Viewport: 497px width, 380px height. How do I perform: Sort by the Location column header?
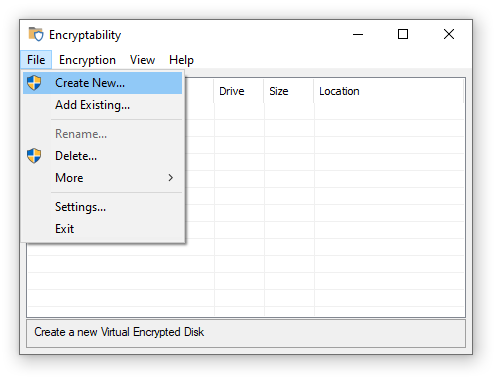click(x=389, y=91)
